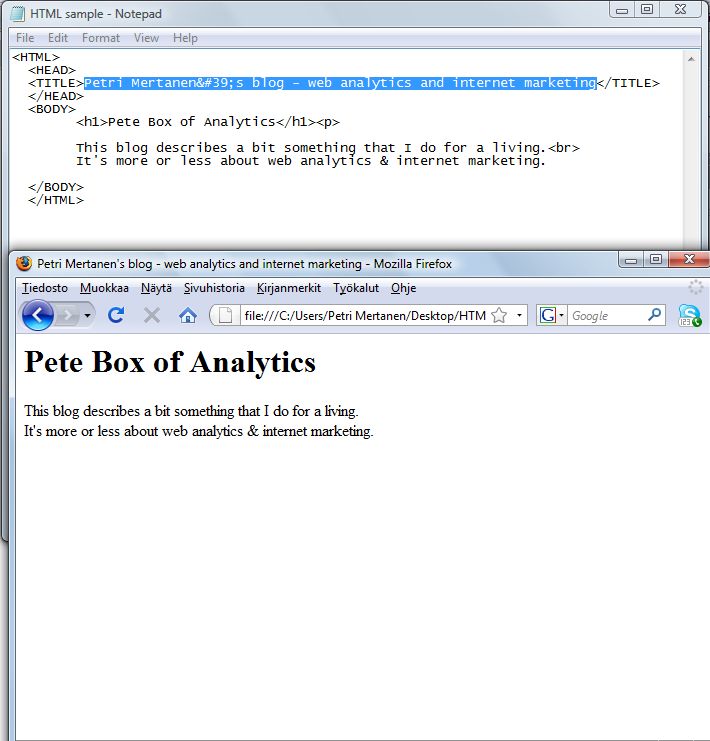Click the </BODY> tag line in Notepad
The image size is (710, 741).
pyautogui.click(x=56, y=187)
